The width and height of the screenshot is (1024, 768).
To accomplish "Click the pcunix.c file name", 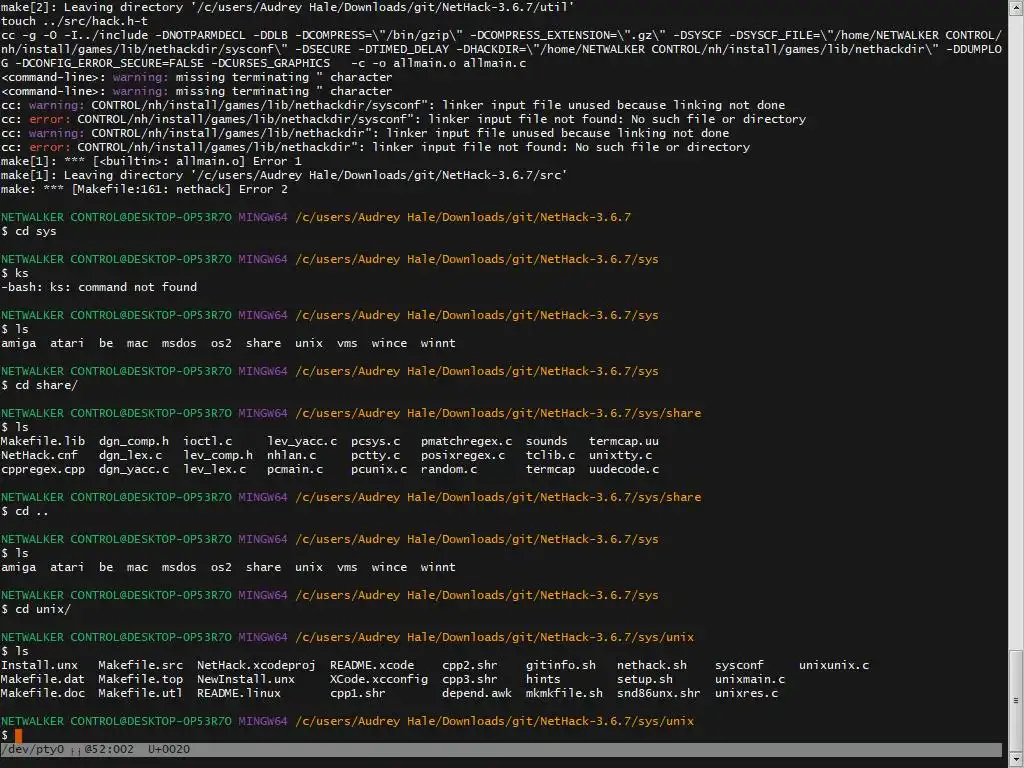I will click(x=379, y=470).
